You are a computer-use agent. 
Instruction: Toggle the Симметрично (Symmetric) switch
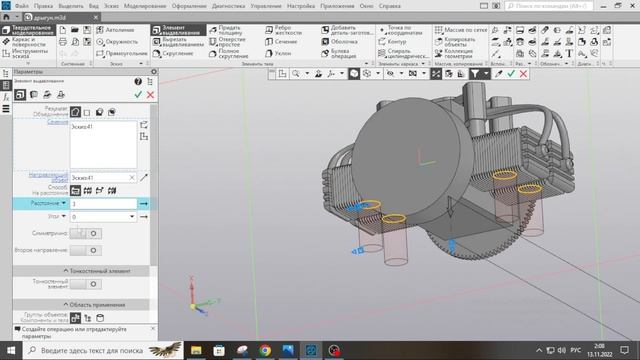tap(85, 233)
